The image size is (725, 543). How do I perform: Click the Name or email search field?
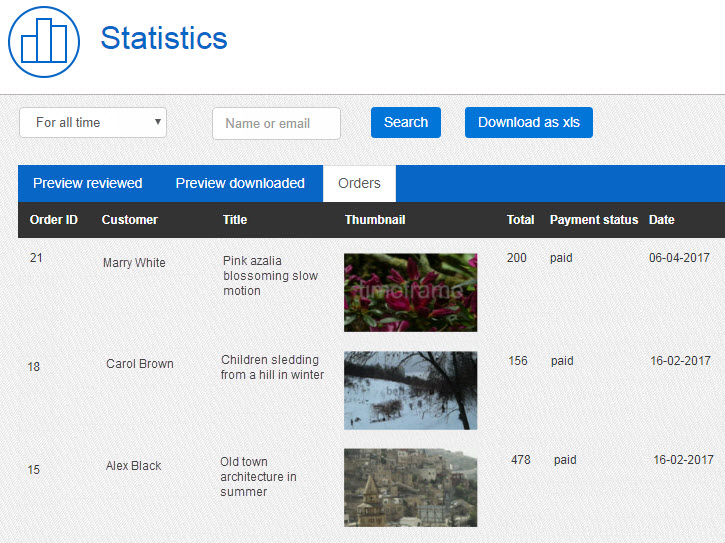click(276, 124)
